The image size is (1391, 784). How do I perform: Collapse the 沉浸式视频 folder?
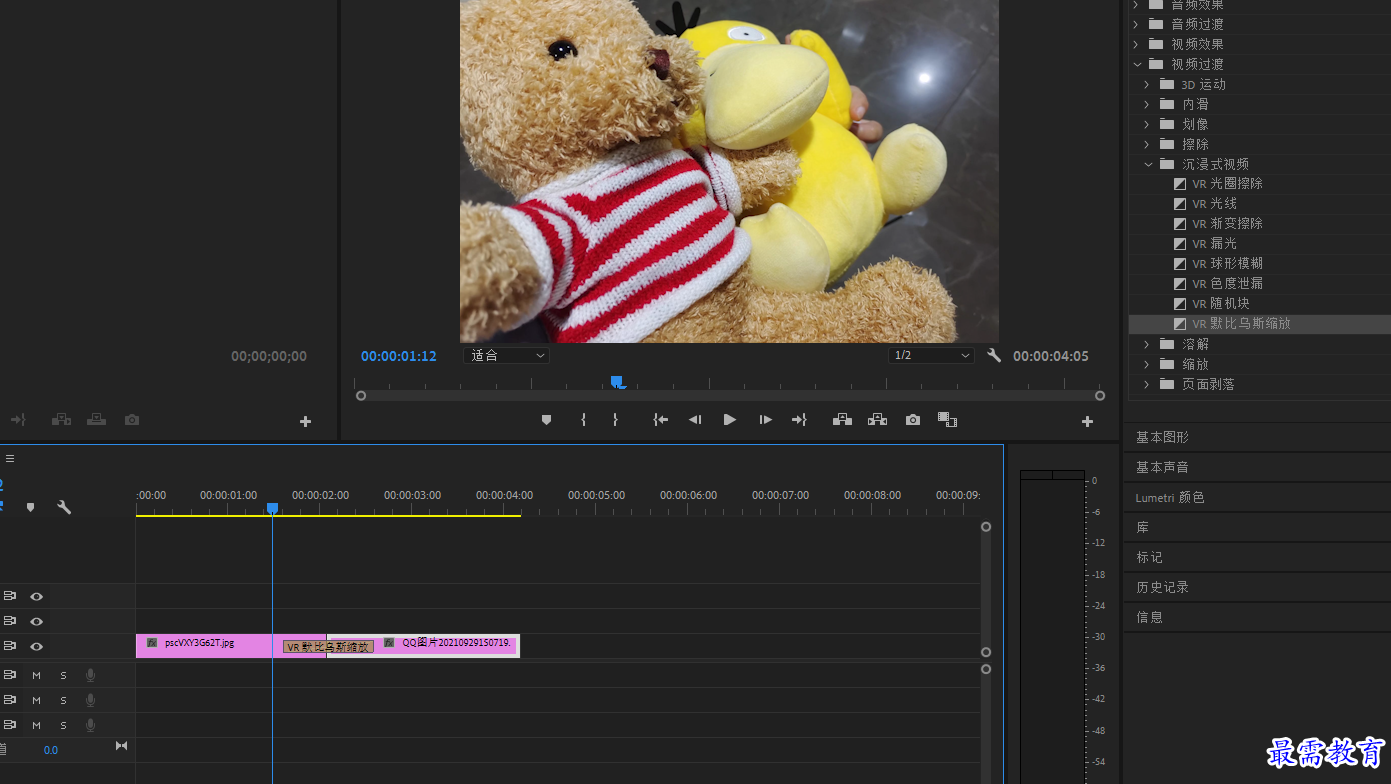[x=1148, y=164]
